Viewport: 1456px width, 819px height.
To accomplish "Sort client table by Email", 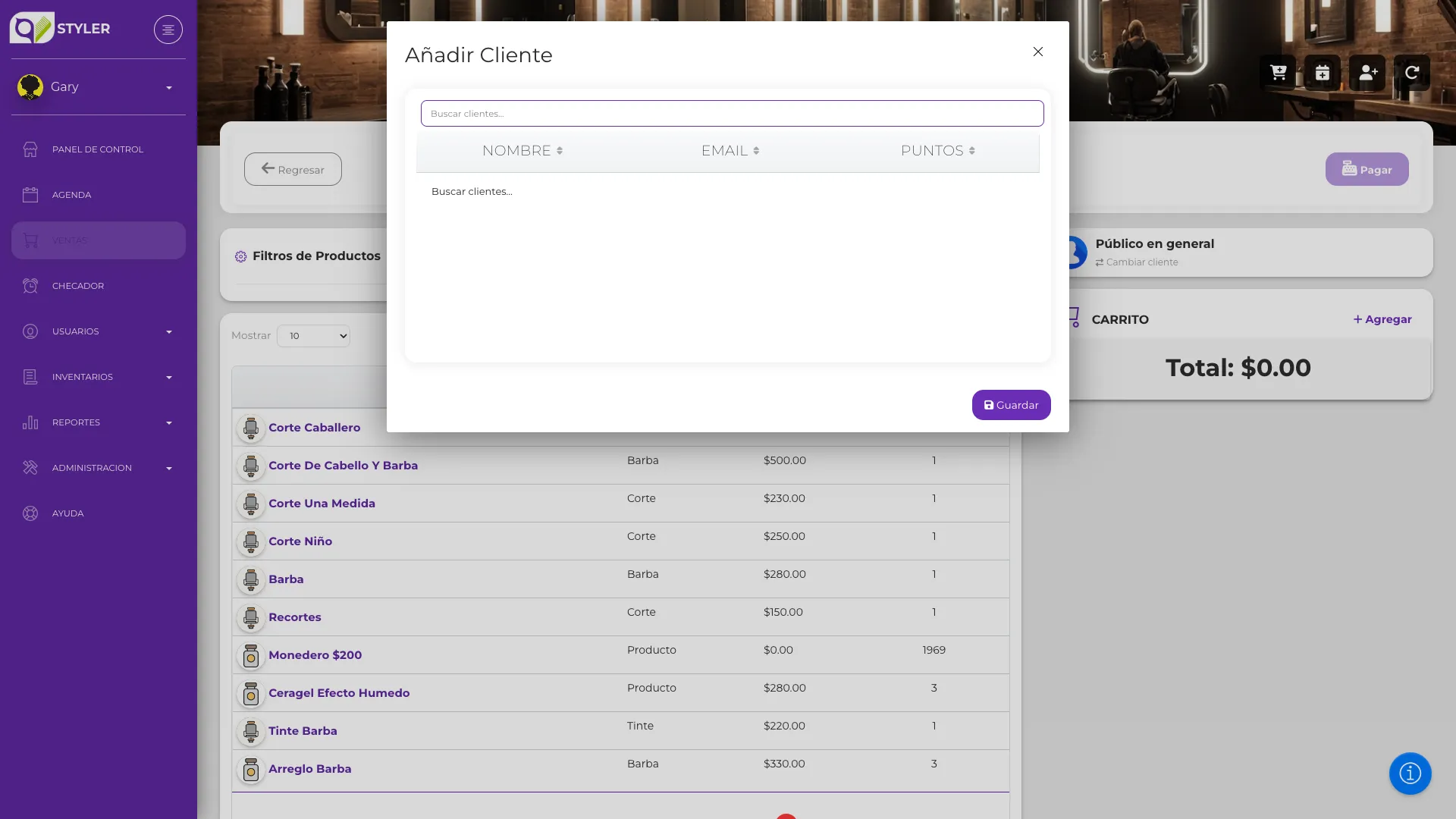I will [x=730, y=151].
